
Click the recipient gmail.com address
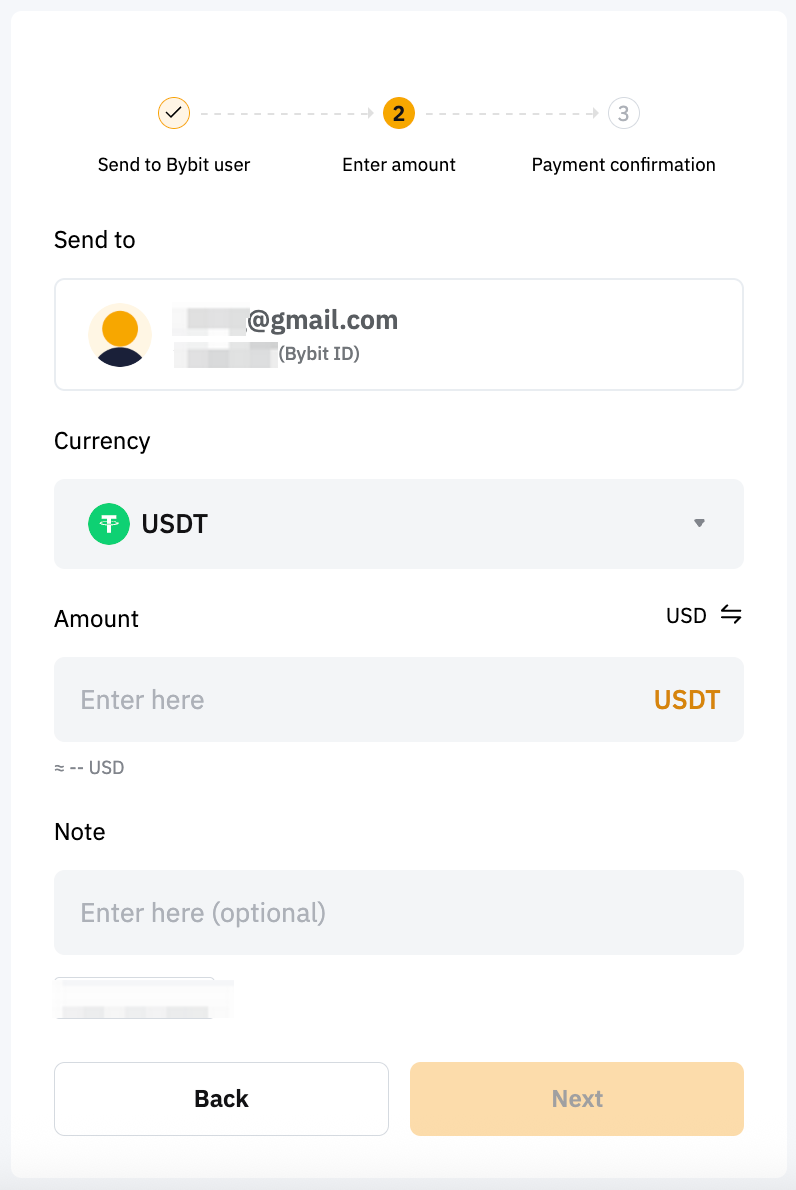click(x=322, y=320)
